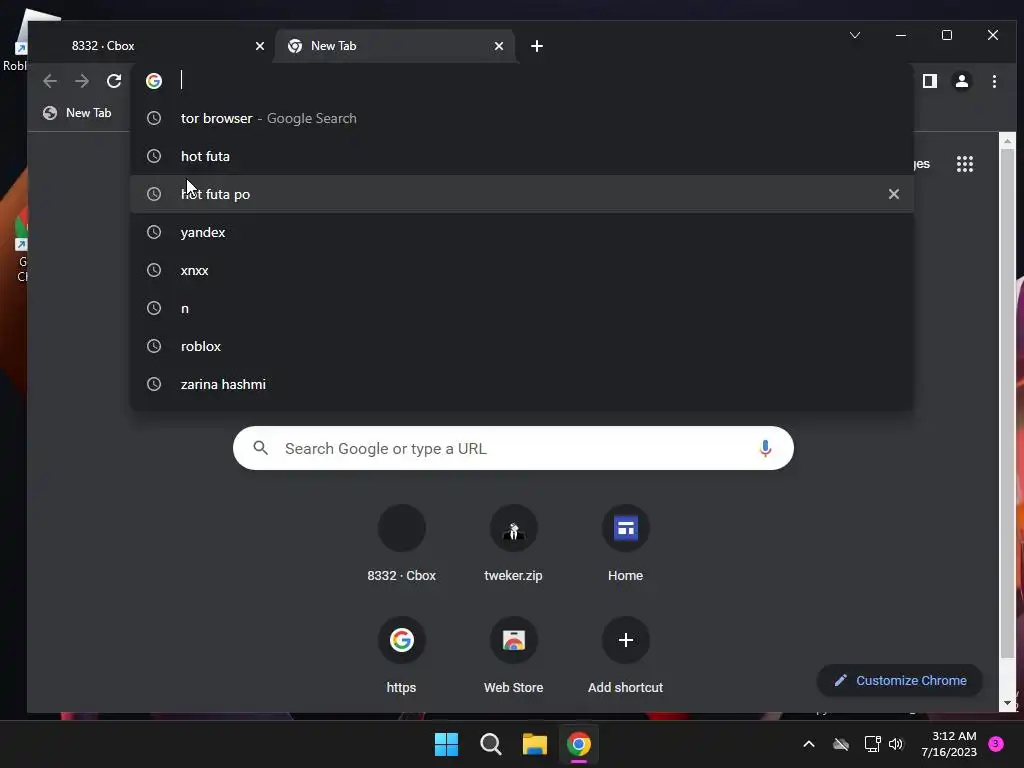Open the Home shortcut tile
Screen dimensions: 1024x768
pyautogui.click(x=626, y=544)
